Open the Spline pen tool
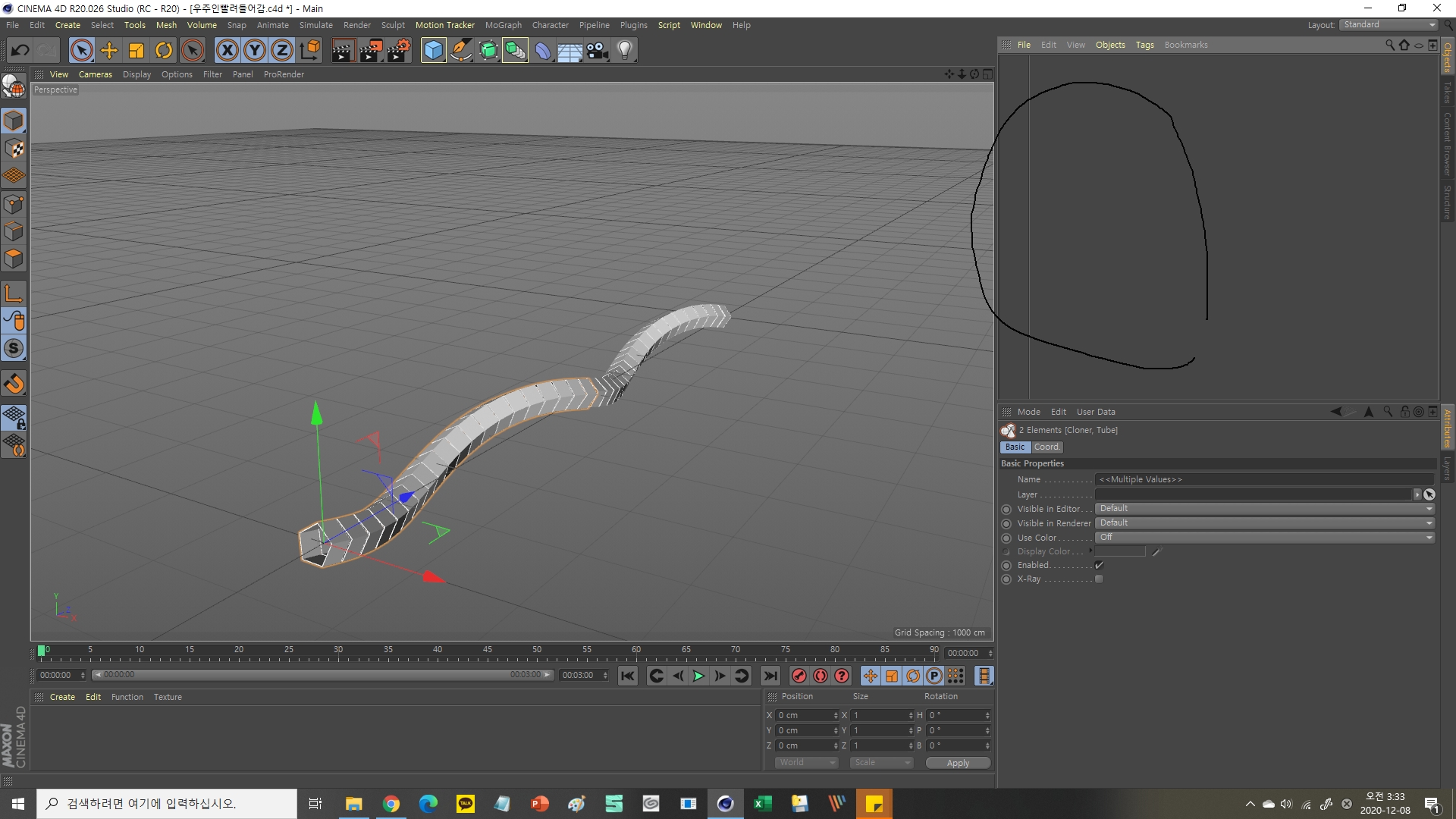The width and height of the screenshot is (1456, 819). point(460,51)
